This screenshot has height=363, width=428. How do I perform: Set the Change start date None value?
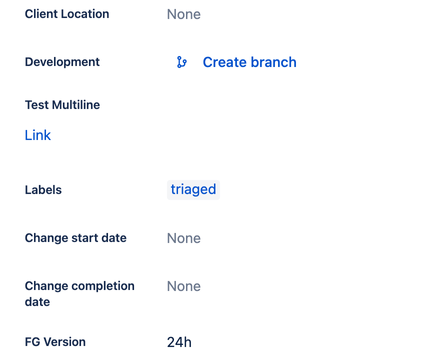click(184, 238)
